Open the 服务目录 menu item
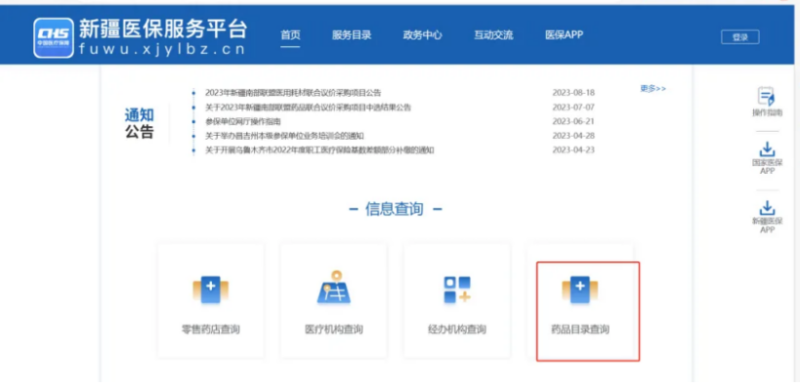 [352, 35]
